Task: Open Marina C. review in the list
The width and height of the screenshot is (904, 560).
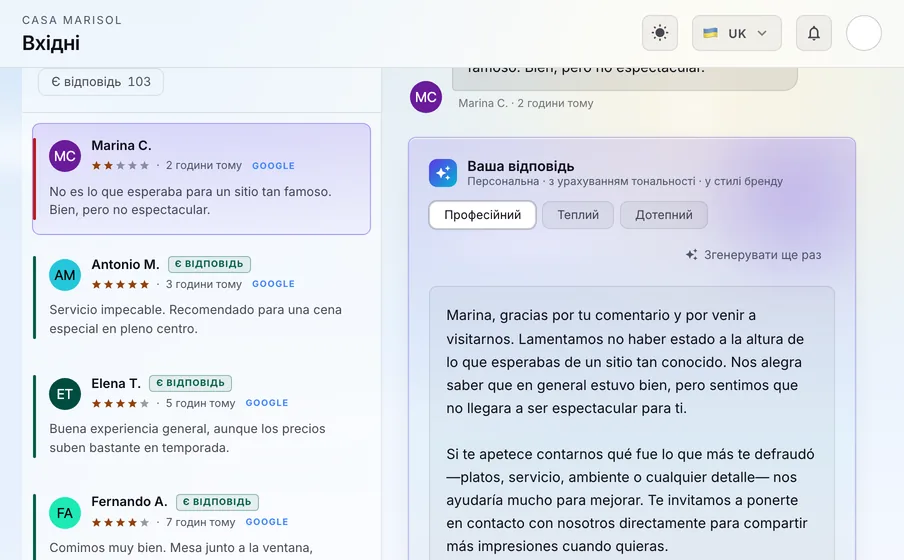Action: 201,179
